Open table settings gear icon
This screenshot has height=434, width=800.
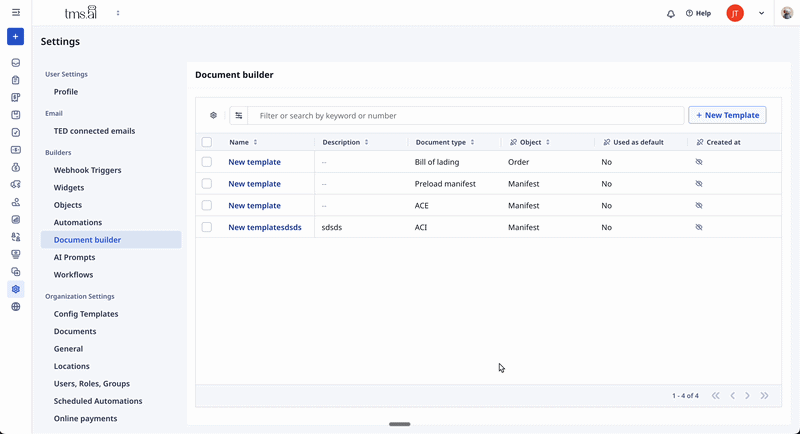(213, 115)
